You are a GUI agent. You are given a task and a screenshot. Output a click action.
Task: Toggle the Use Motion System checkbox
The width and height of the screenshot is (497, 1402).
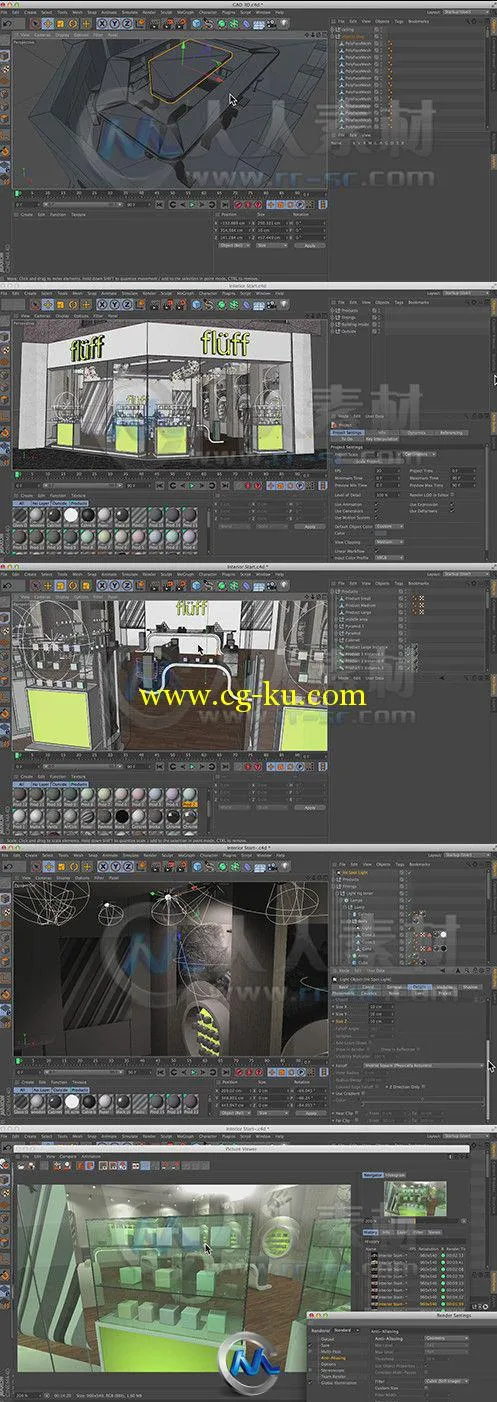click(x=376, y=517)
